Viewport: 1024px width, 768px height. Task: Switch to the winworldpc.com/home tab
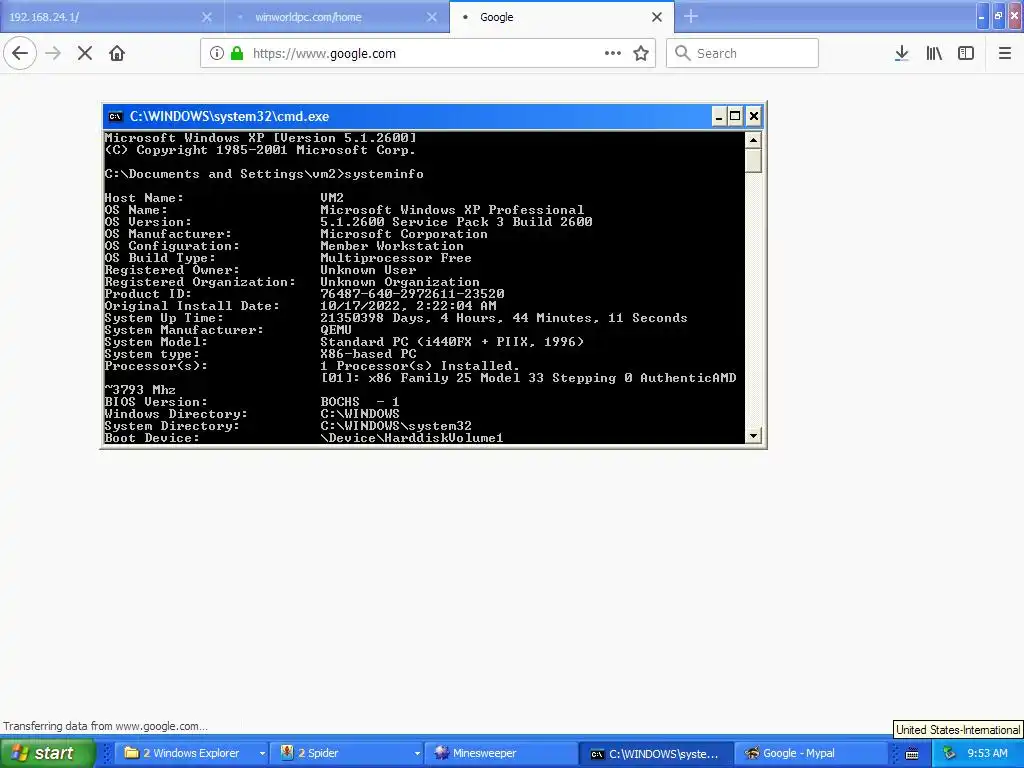(x=338, y=17)
